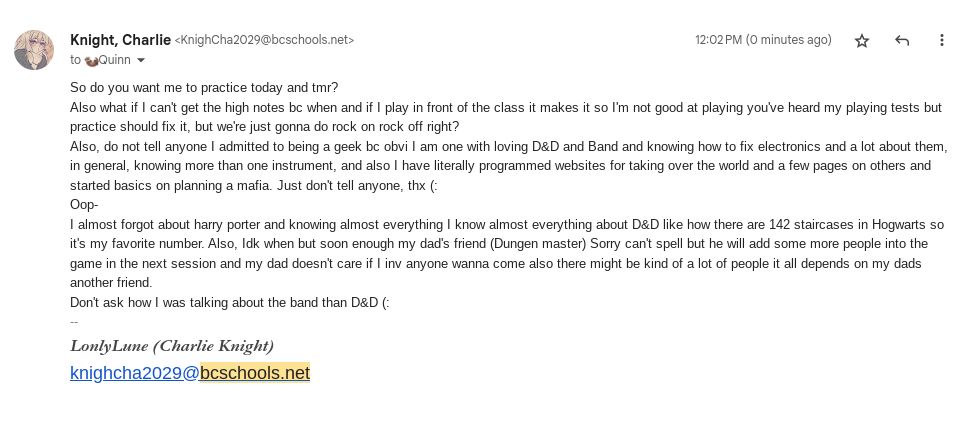Click the line reading "Oop-"
This screenshot has height=424, width=970.
[x=84, y=205]
